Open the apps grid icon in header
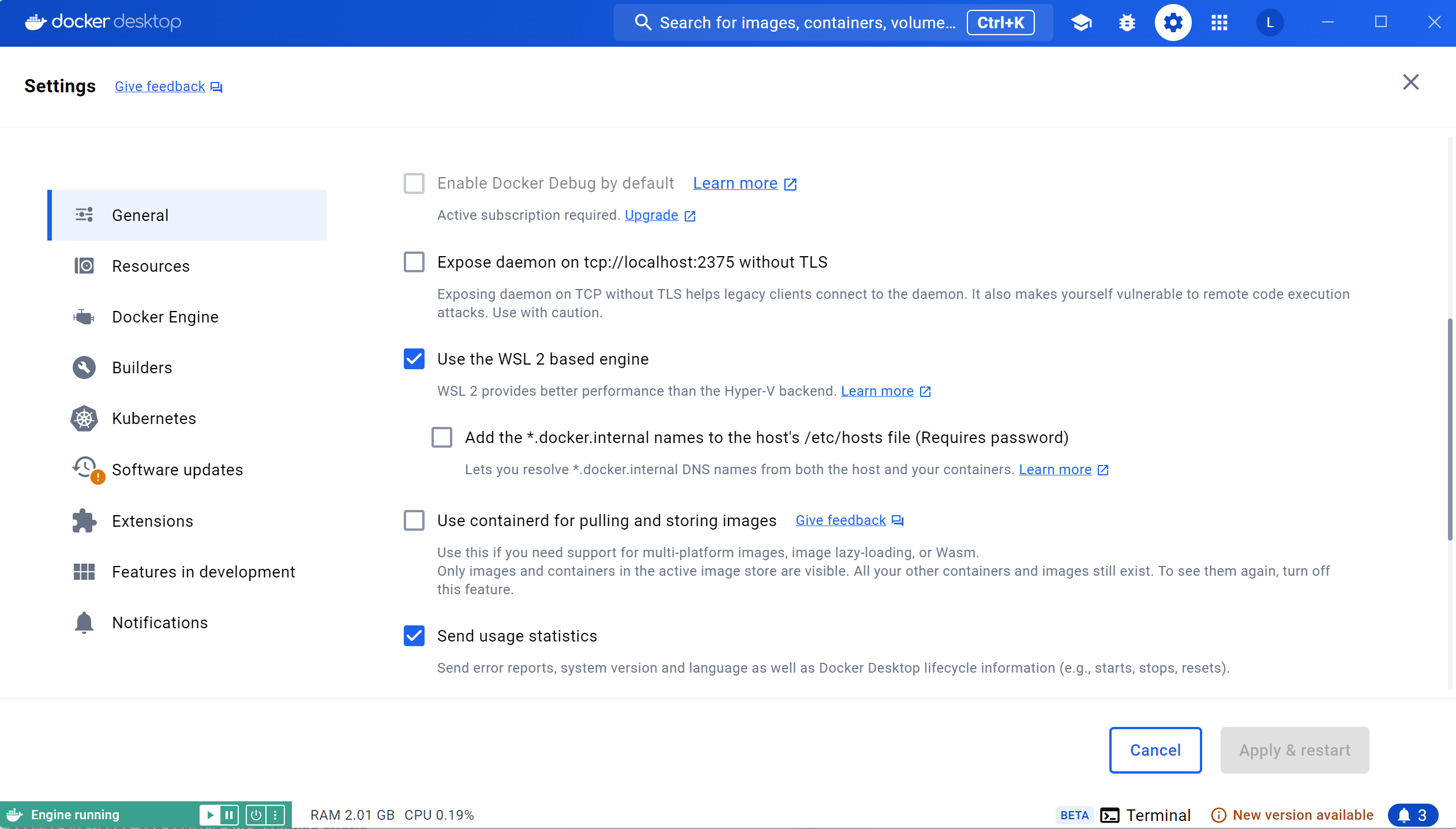 pyautogui.click(x=1219, y=22)
